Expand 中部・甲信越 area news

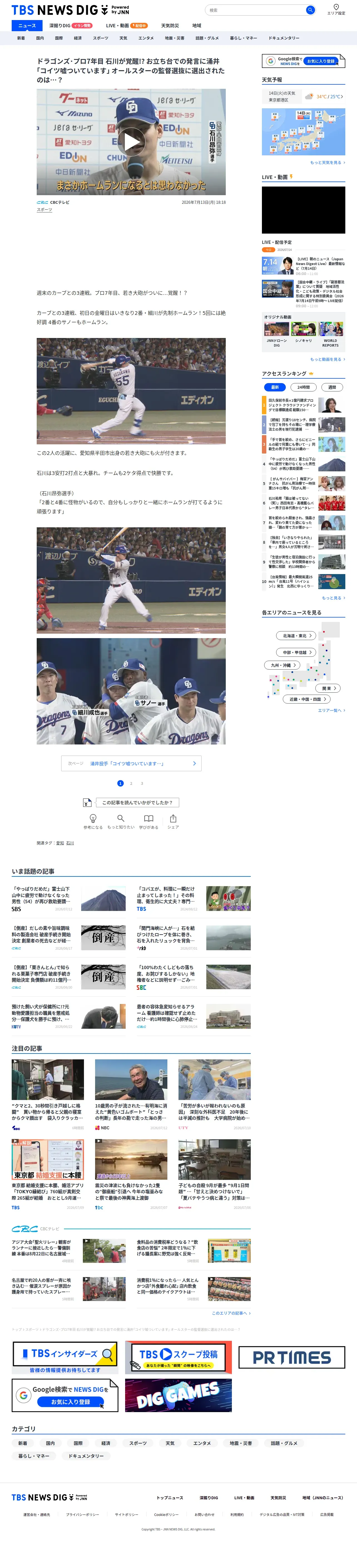pyautogui.click(x=297, y=653)
